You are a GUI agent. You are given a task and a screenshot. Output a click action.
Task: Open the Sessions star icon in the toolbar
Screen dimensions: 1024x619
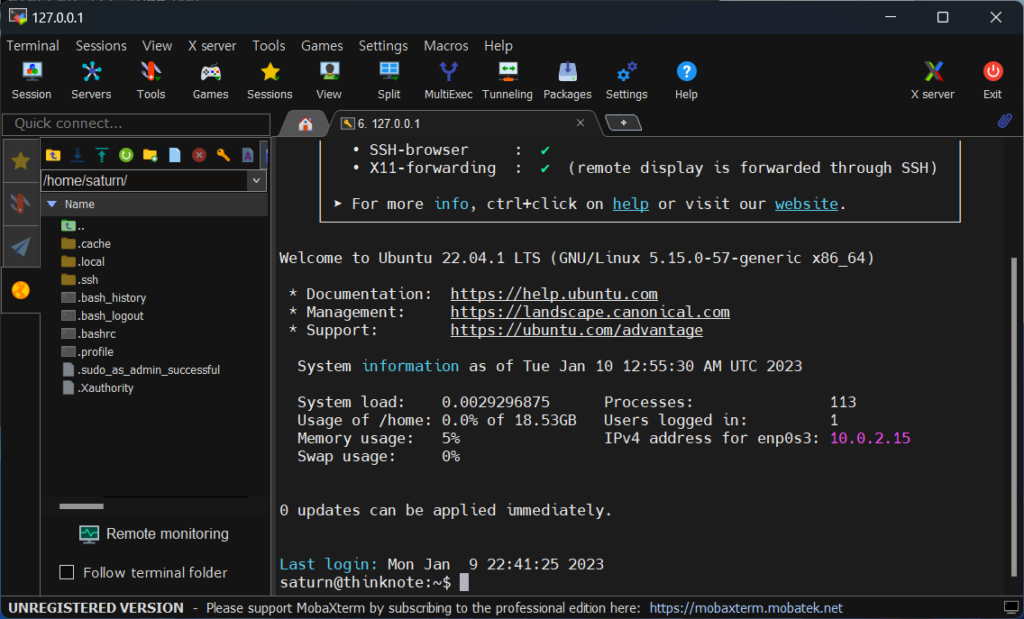pyautogui.click(x=270, y=80)
